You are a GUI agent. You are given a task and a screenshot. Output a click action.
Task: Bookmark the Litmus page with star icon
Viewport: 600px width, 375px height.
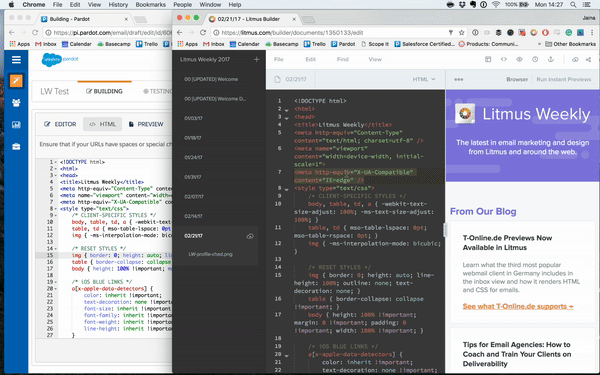coord(461,33)
